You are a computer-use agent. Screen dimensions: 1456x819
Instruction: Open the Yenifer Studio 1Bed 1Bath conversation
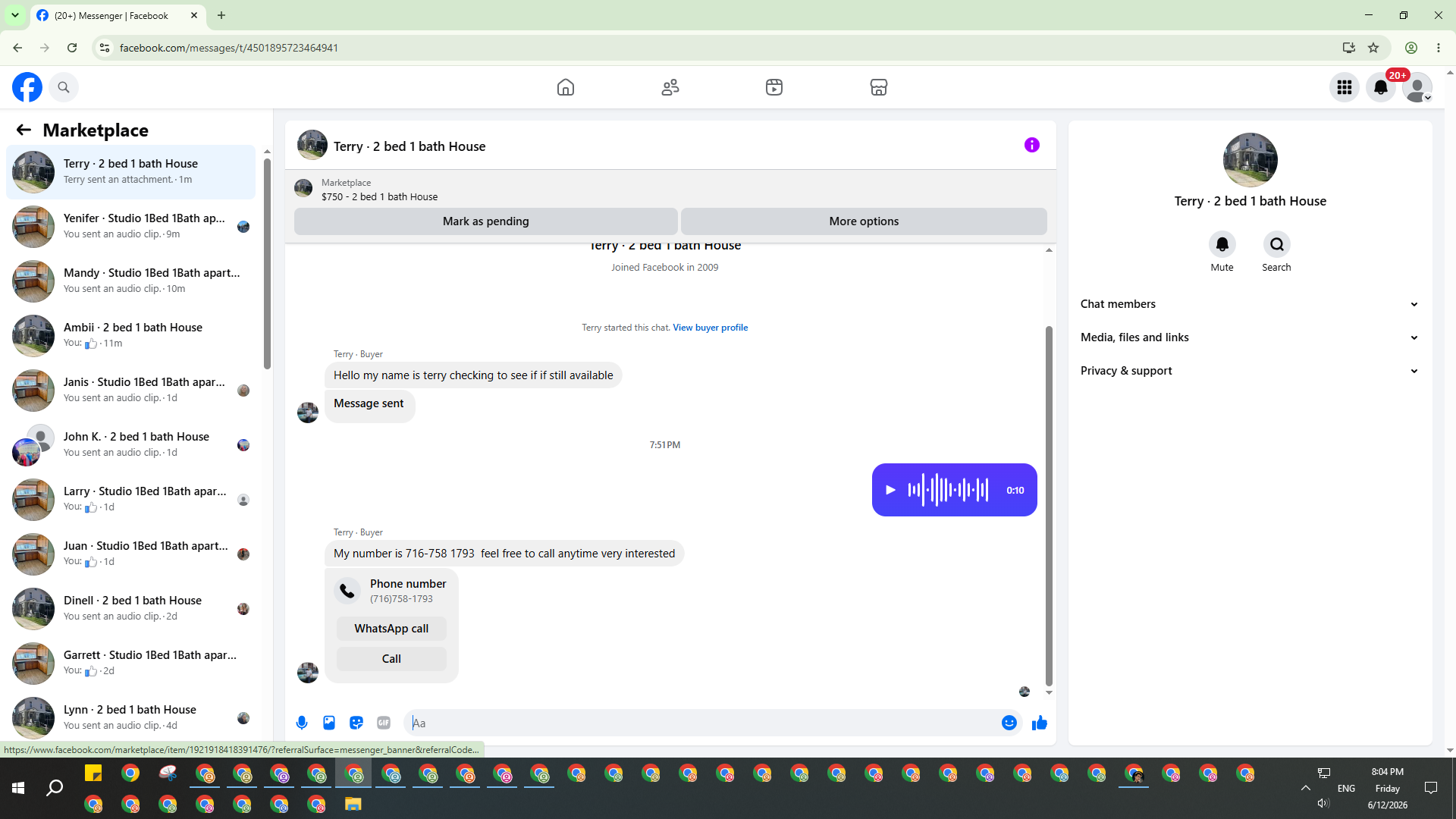coord(130,227)
